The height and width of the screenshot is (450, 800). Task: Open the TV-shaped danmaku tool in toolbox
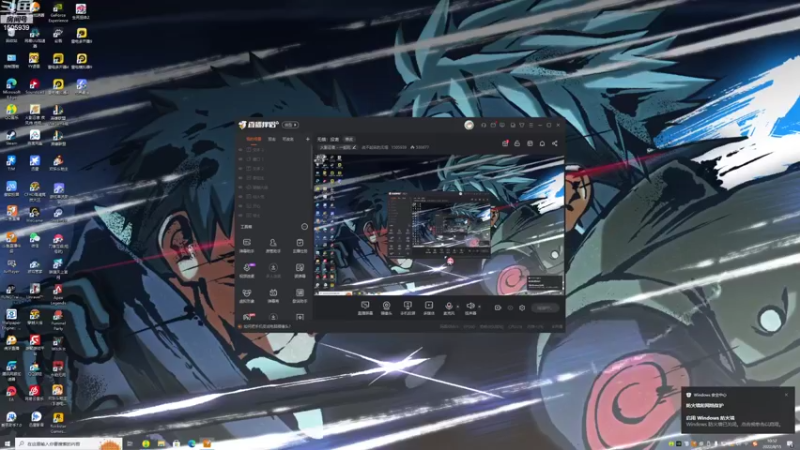[273, 295]
